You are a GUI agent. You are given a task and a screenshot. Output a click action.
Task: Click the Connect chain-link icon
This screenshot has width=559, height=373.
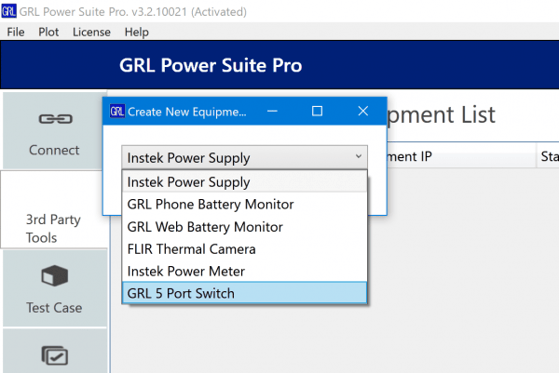pyautogui.click(x=55, y=119)
